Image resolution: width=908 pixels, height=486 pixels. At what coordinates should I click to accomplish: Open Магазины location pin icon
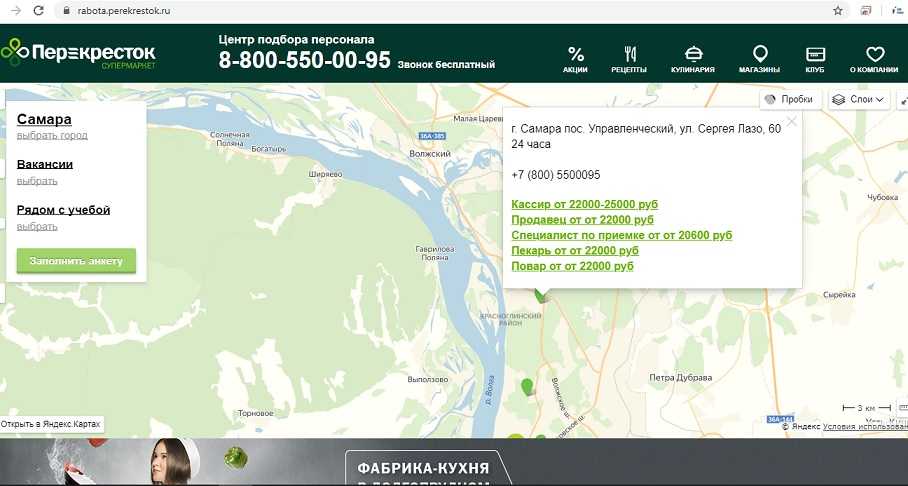tap(760, 54)
